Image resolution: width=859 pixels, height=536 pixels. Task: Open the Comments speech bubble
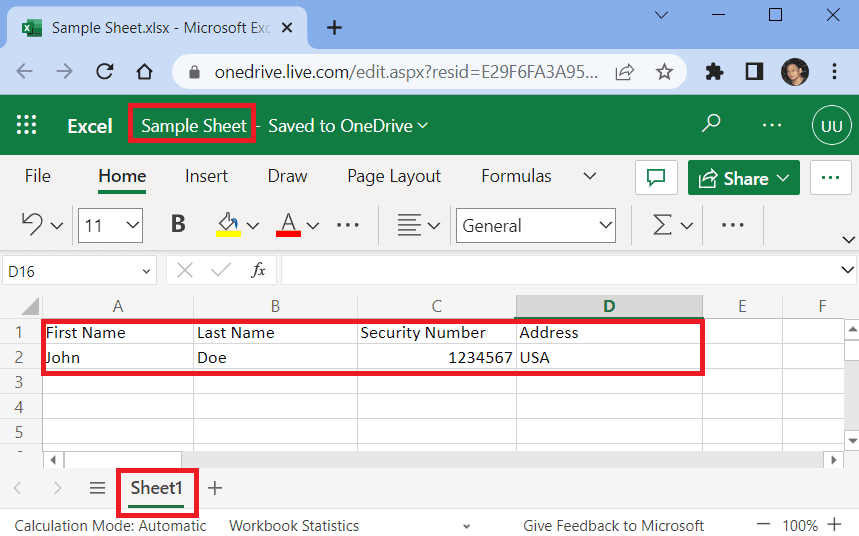(x=656, y=178)
